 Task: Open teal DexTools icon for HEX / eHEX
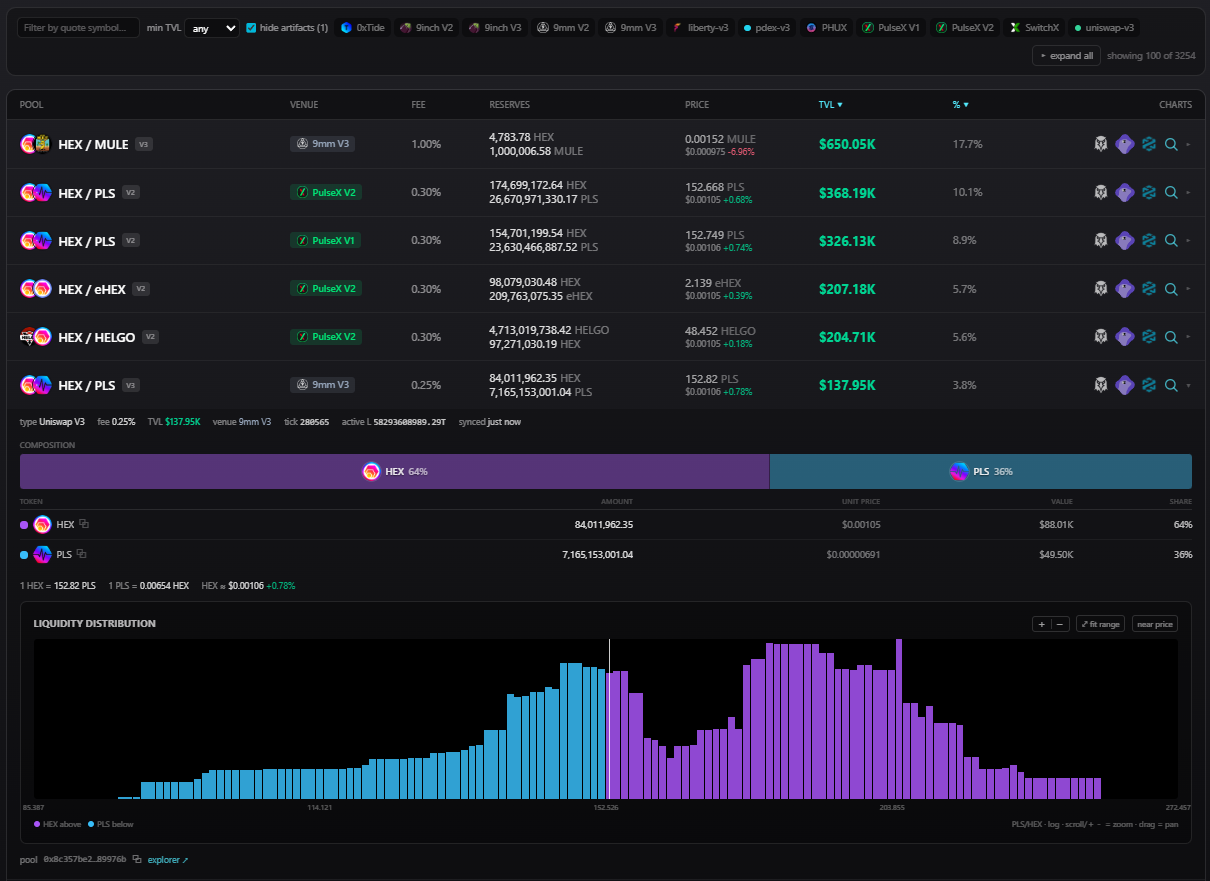pos(1149,288)
